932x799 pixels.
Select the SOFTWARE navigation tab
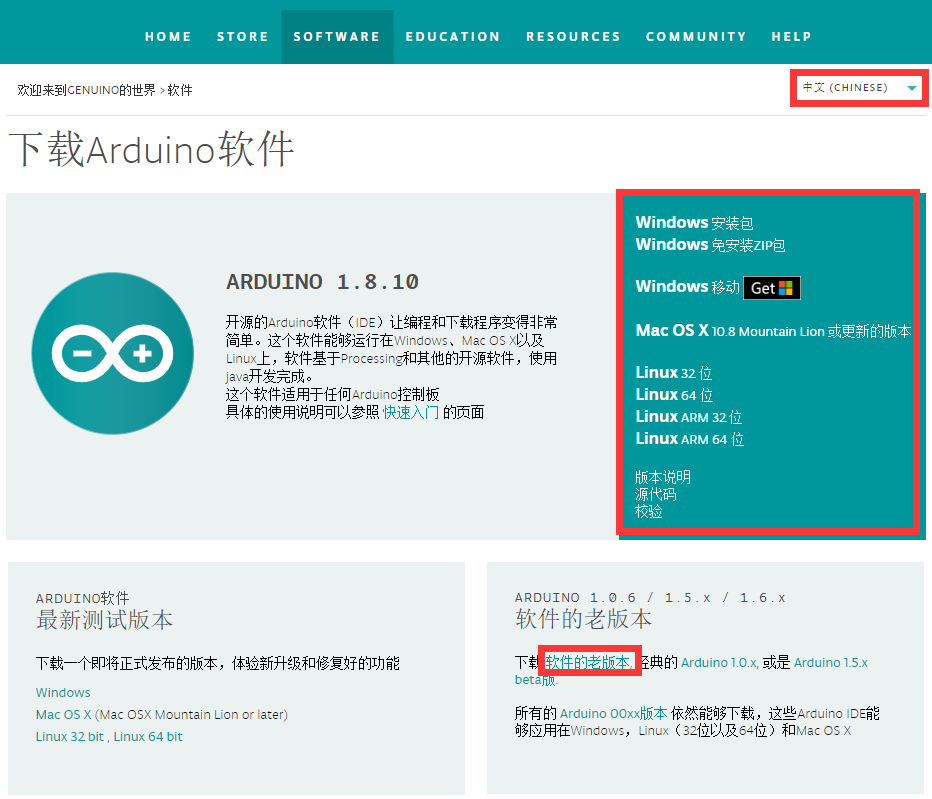pyautogui.click(x=337, y=37)
